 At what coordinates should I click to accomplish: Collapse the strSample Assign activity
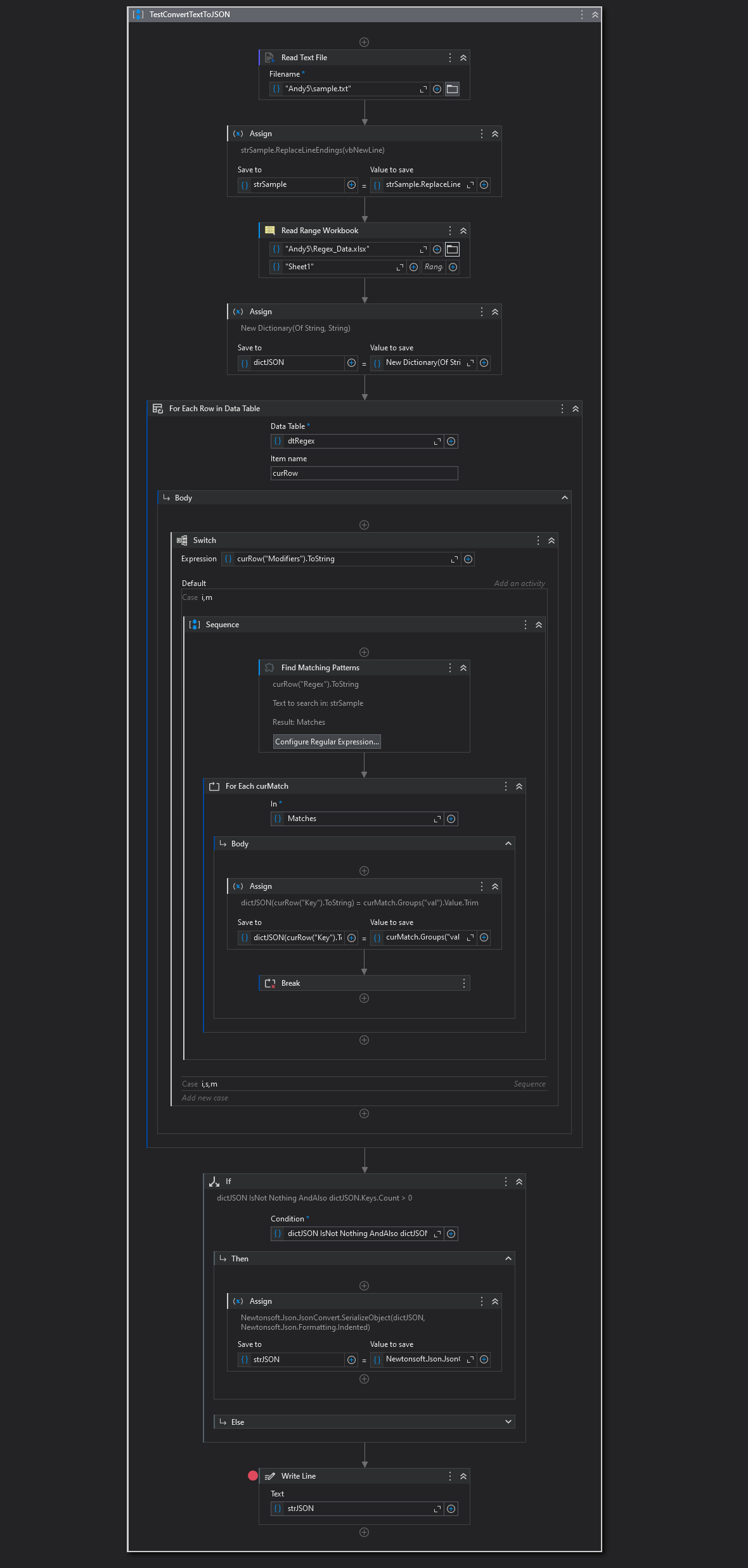pyautogui.click(x=495, y=134)
